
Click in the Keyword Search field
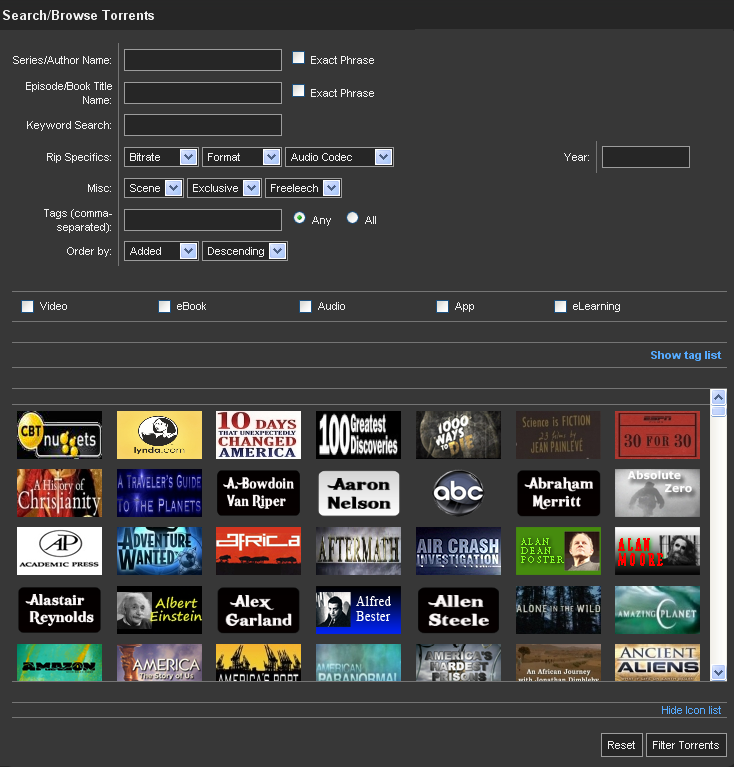point(203,125)
